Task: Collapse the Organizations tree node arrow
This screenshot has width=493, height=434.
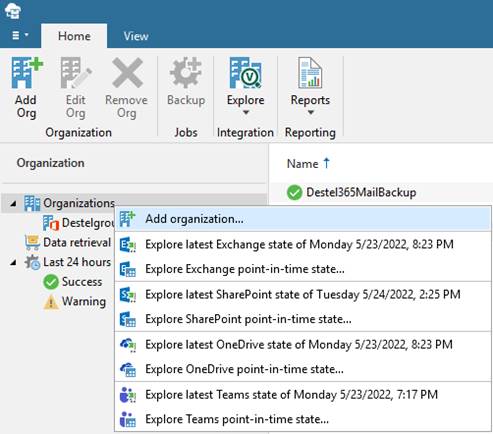Action: (13, 203)
